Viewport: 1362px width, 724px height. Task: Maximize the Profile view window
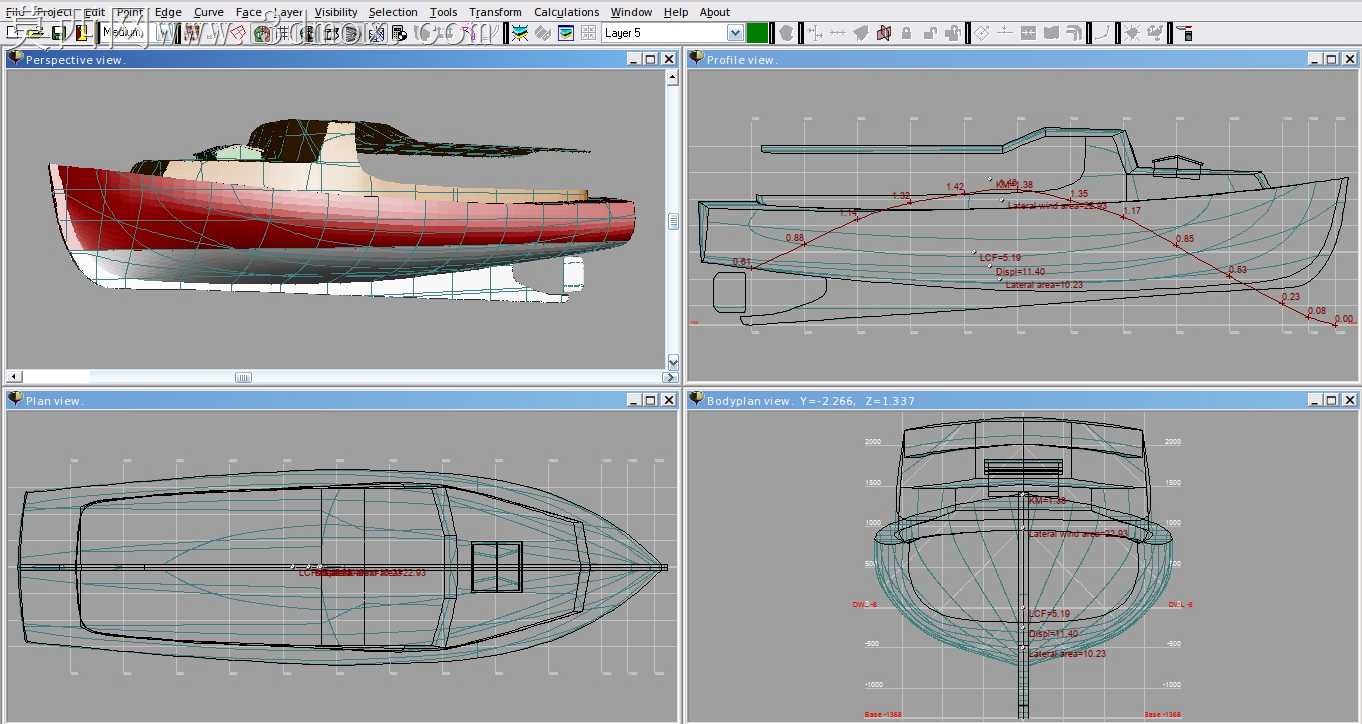[x=1331, y=59]
